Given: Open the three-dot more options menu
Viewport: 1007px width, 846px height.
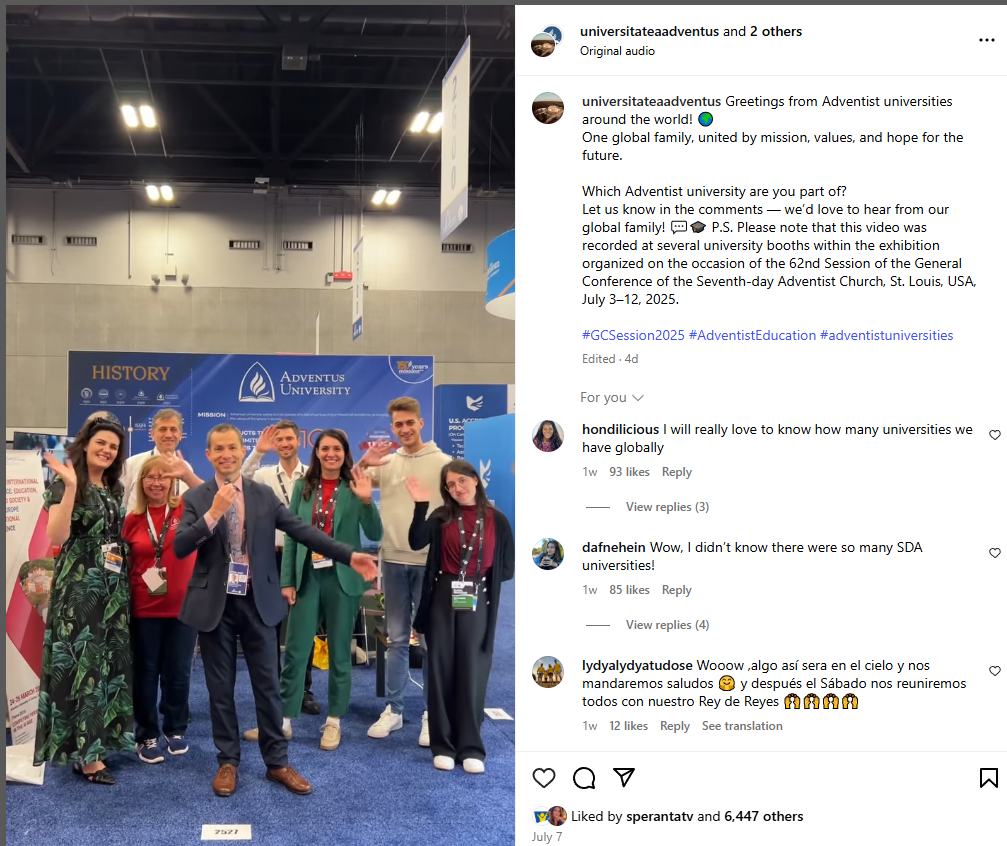Looking at the screenshot, I should pos(986,40).
